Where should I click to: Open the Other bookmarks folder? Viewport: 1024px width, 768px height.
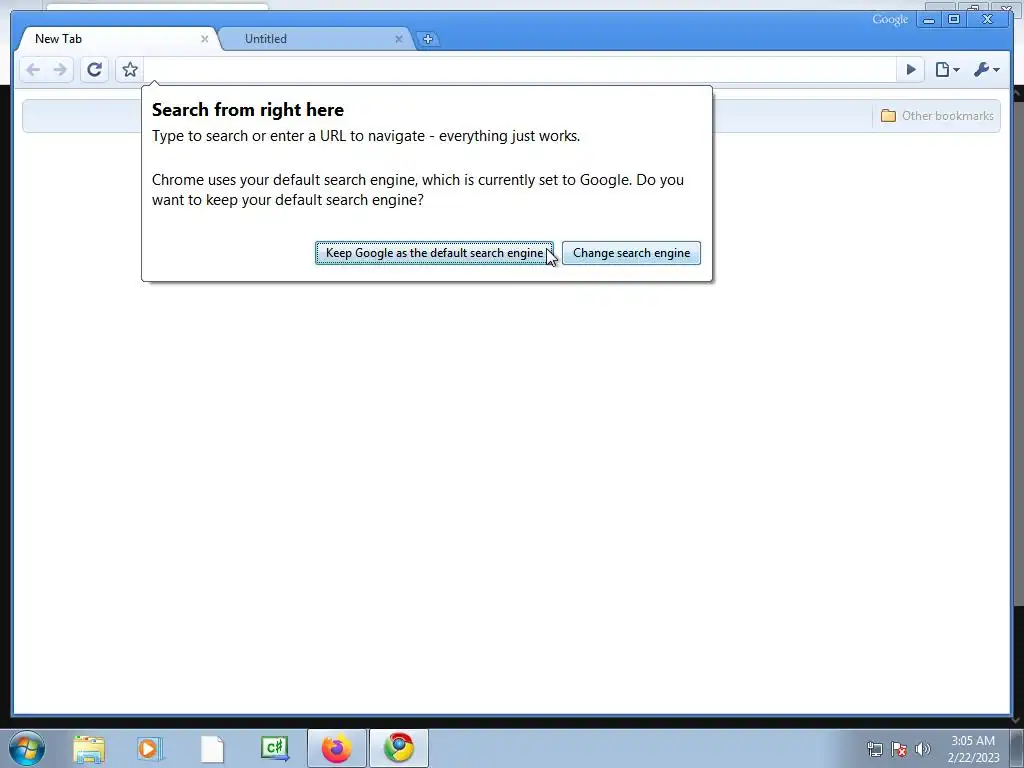tap(937, 116)
